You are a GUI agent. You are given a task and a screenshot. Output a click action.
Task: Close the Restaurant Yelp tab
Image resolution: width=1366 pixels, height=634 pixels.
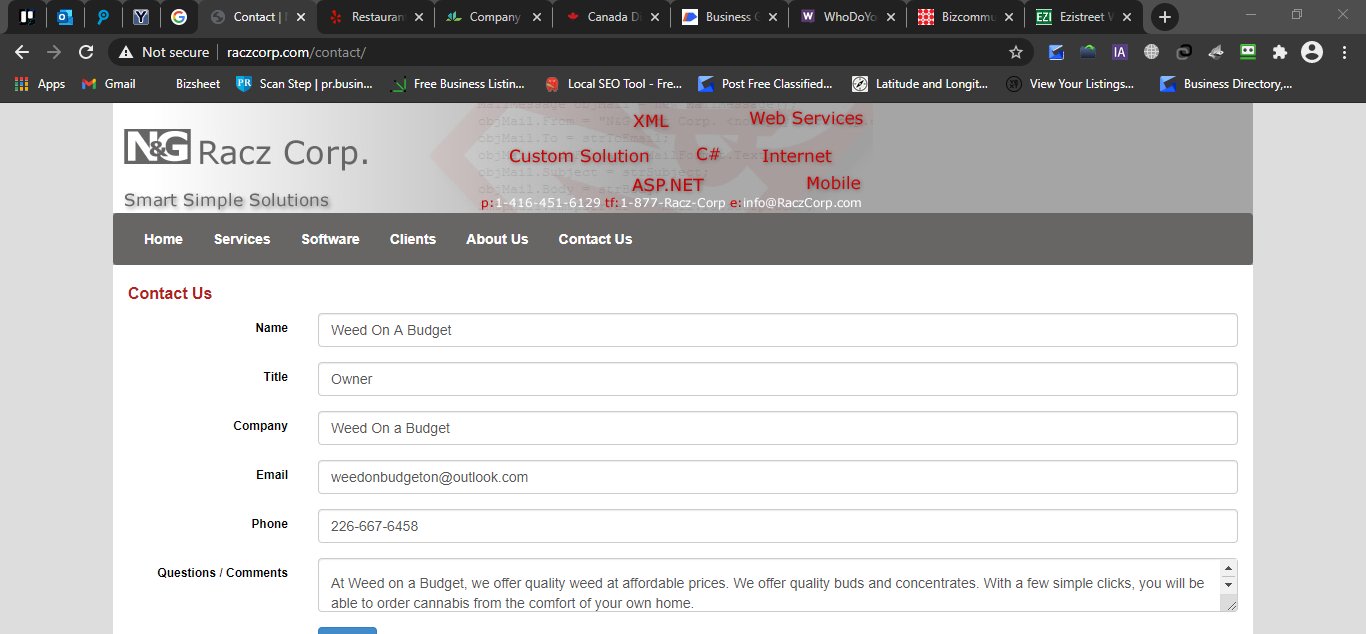click(x=418, y=17)
